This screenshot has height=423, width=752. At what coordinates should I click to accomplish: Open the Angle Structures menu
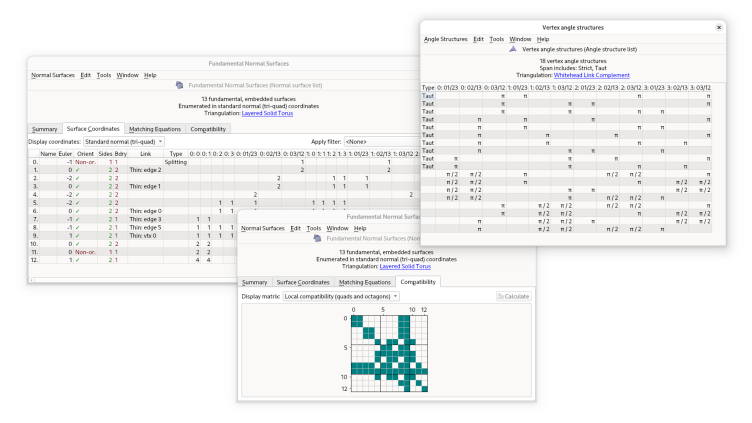coord(445,39)
